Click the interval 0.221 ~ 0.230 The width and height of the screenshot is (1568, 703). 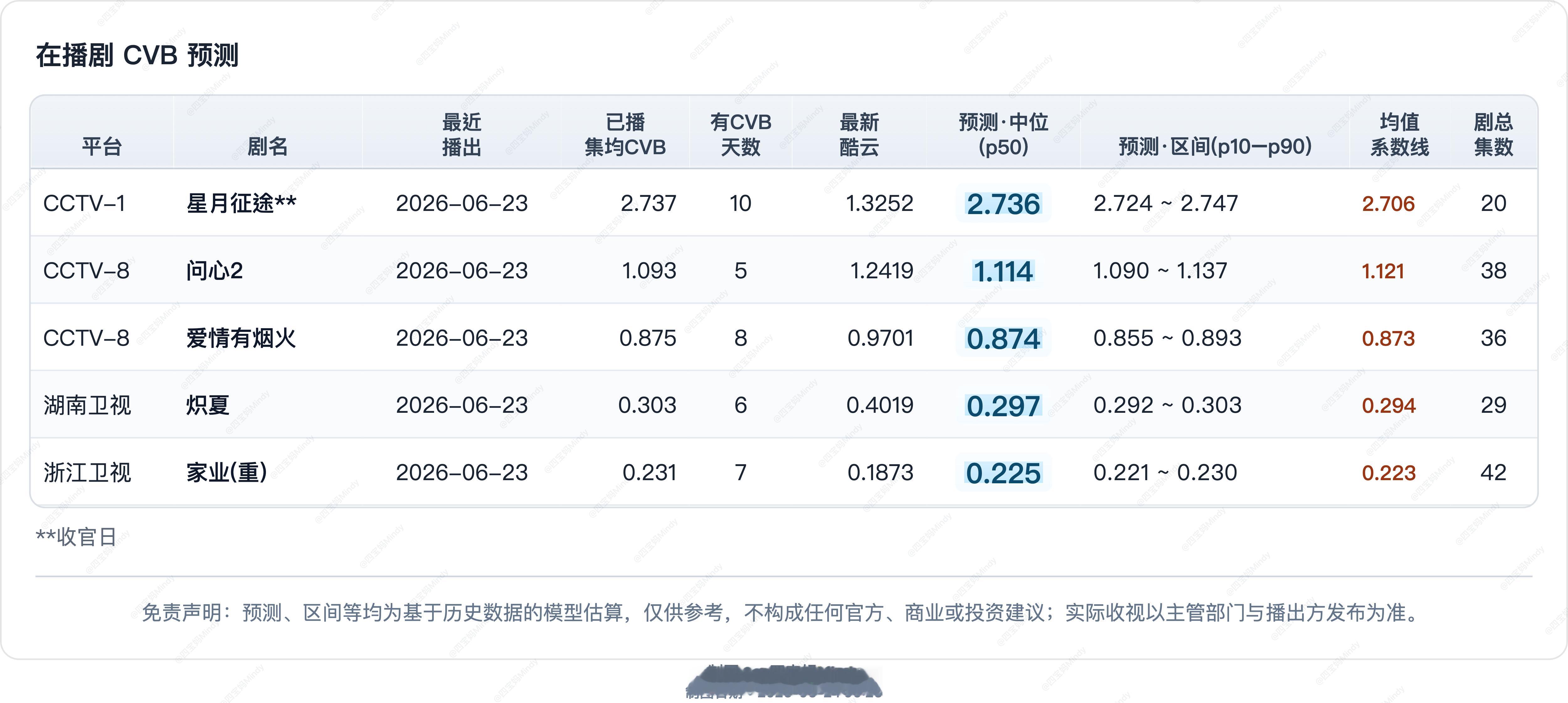1165,473
